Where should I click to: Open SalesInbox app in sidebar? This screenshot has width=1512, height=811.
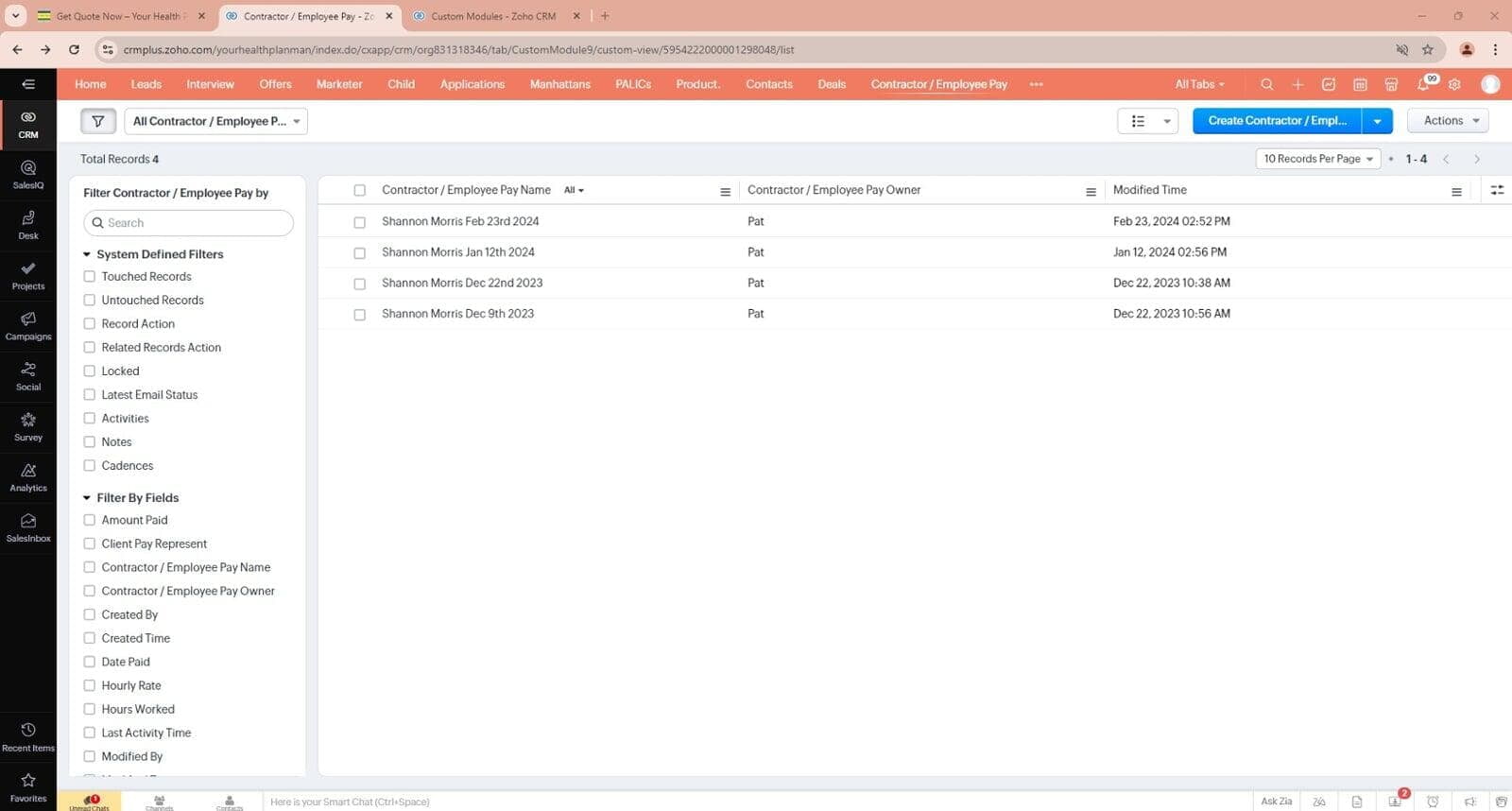tap(28, 528)
